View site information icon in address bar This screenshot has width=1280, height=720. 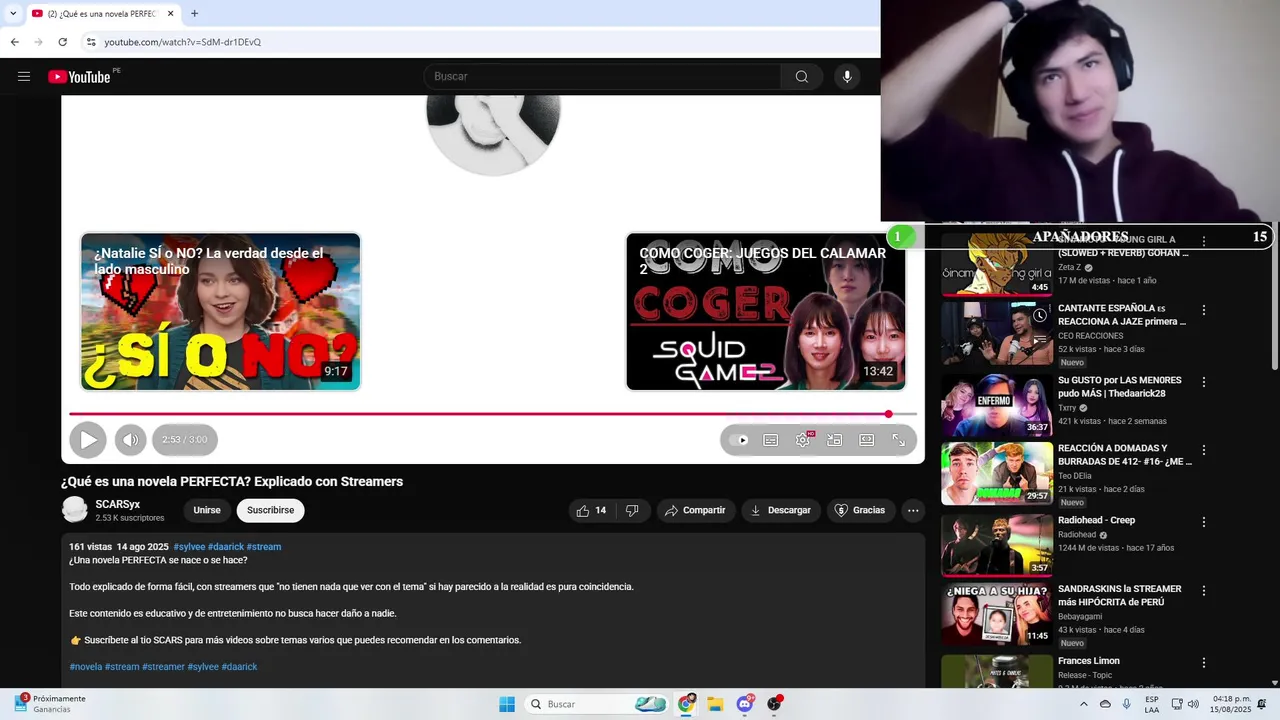click(x=91, y=42)
